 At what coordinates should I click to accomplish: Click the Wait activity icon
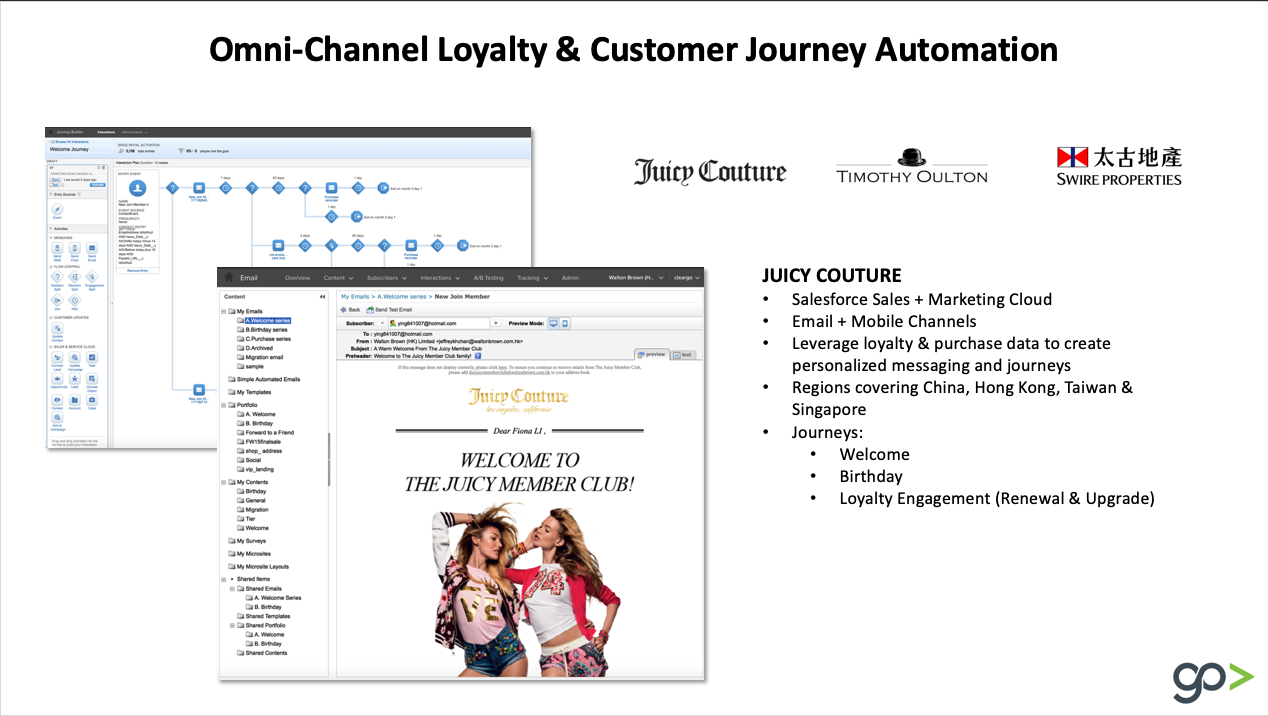(x=74, y=300)
